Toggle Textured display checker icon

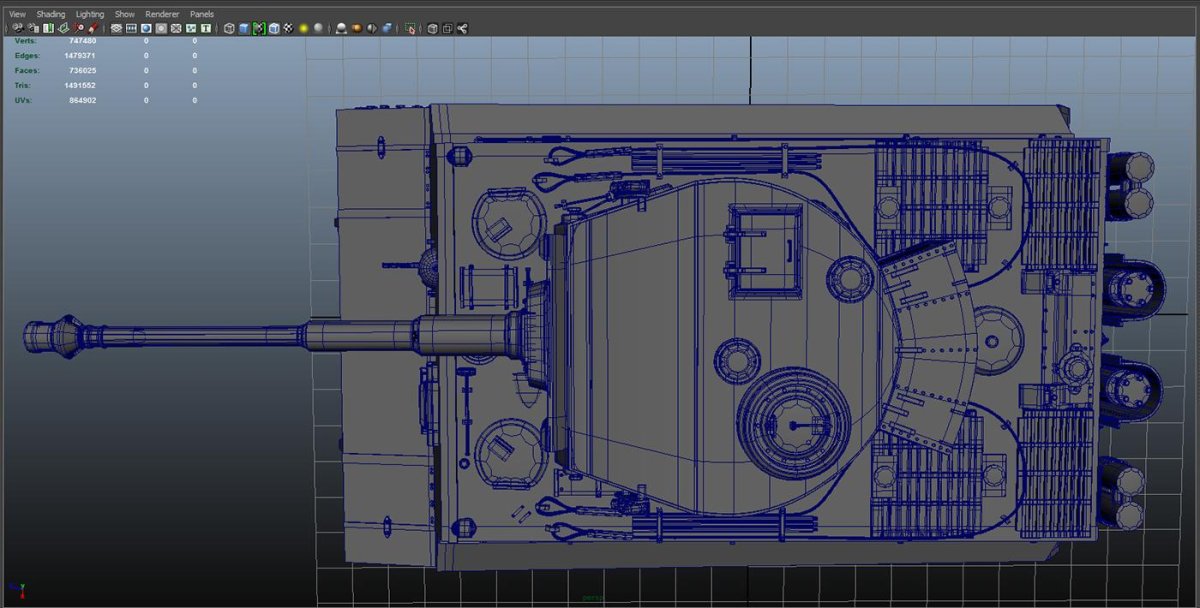(x=288, y=29)
